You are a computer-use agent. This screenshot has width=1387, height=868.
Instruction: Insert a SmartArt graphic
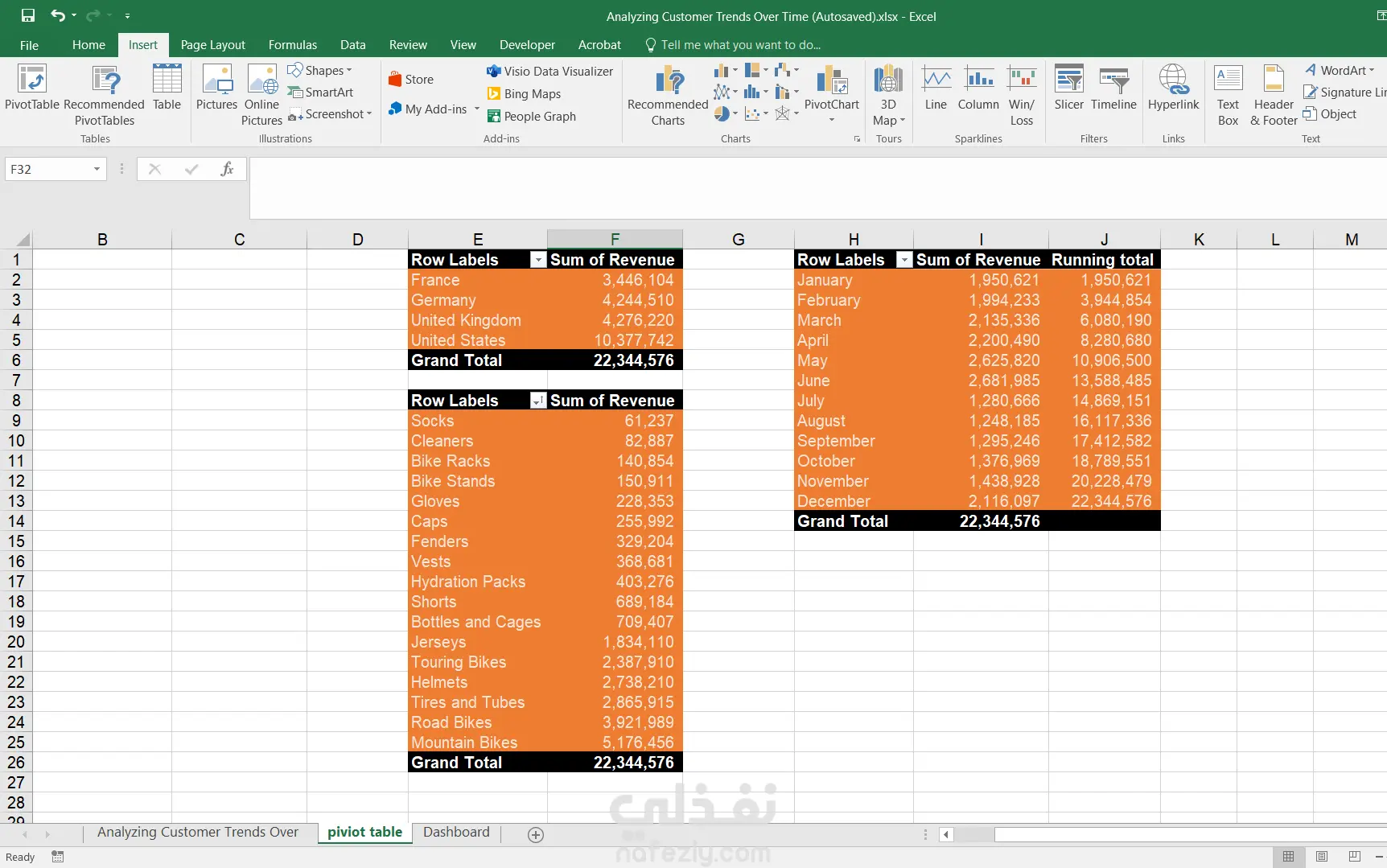(321, 93)
